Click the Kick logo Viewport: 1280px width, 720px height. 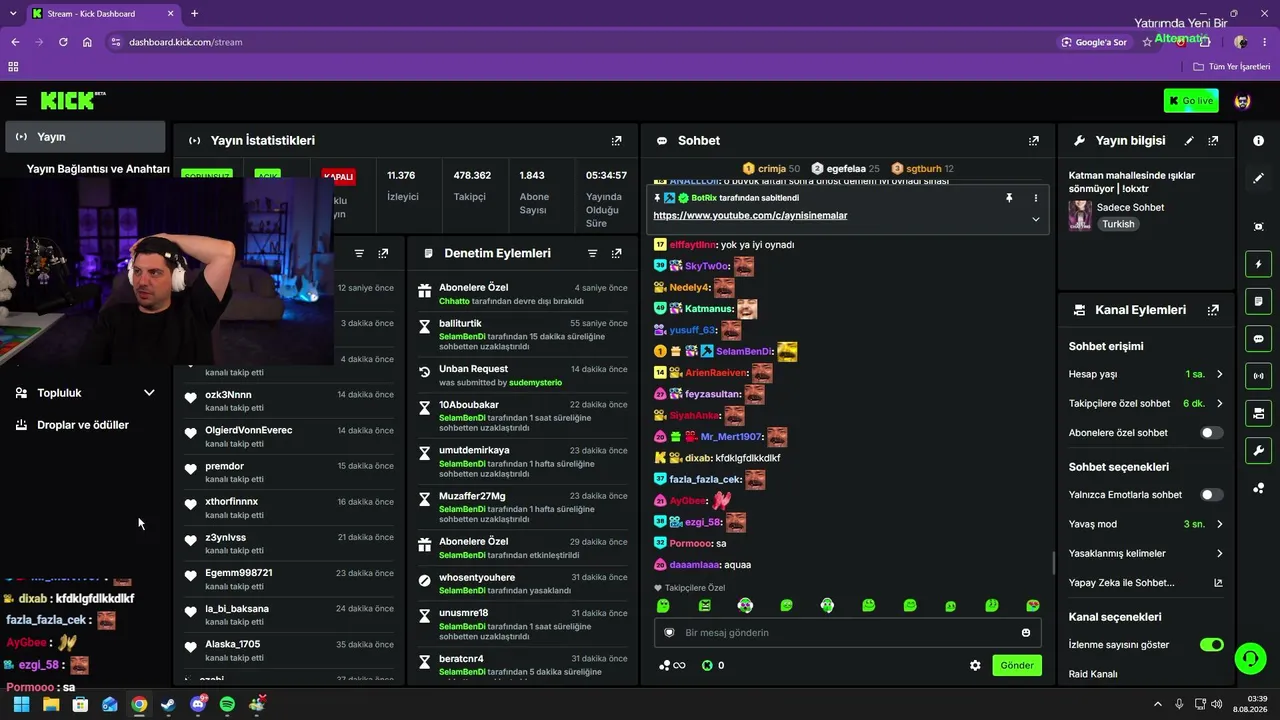click(73, 100)
